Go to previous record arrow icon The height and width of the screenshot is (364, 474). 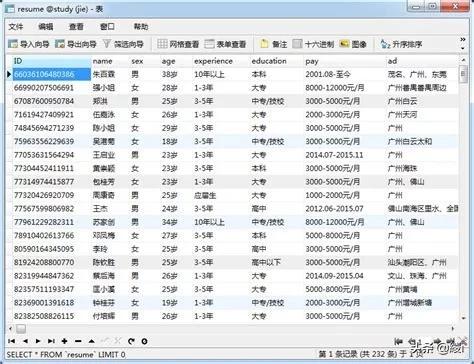(25, 341)
